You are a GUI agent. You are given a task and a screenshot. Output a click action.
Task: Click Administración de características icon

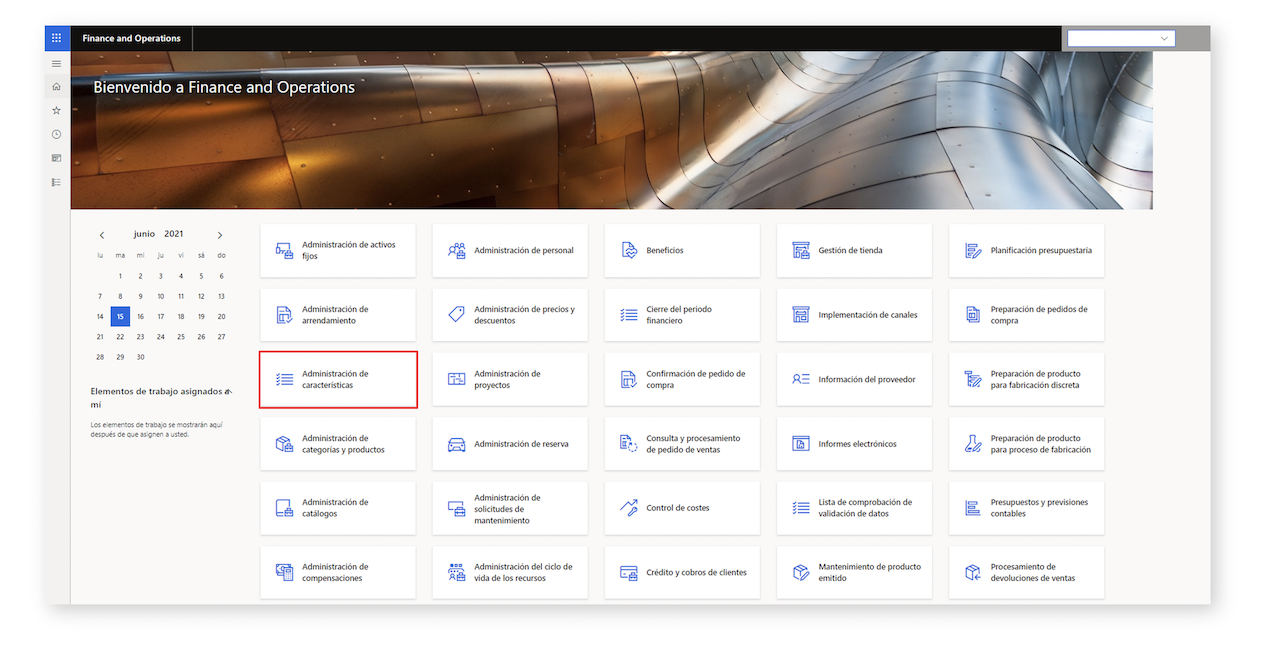(x=285, y=380)
